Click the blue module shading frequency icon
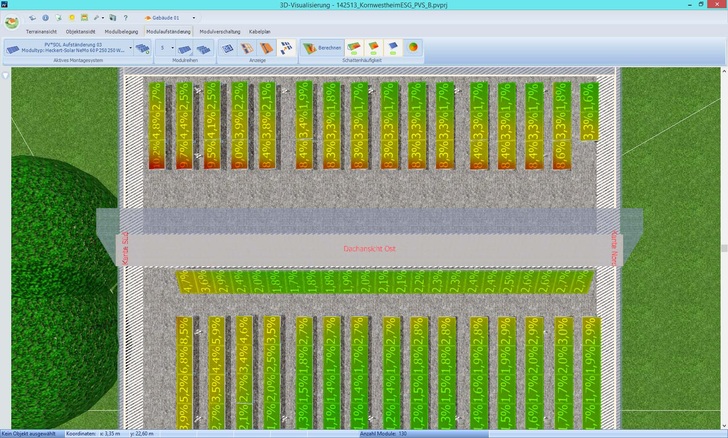This screenshot has height=438, width=728. click(x=392, y=48)
